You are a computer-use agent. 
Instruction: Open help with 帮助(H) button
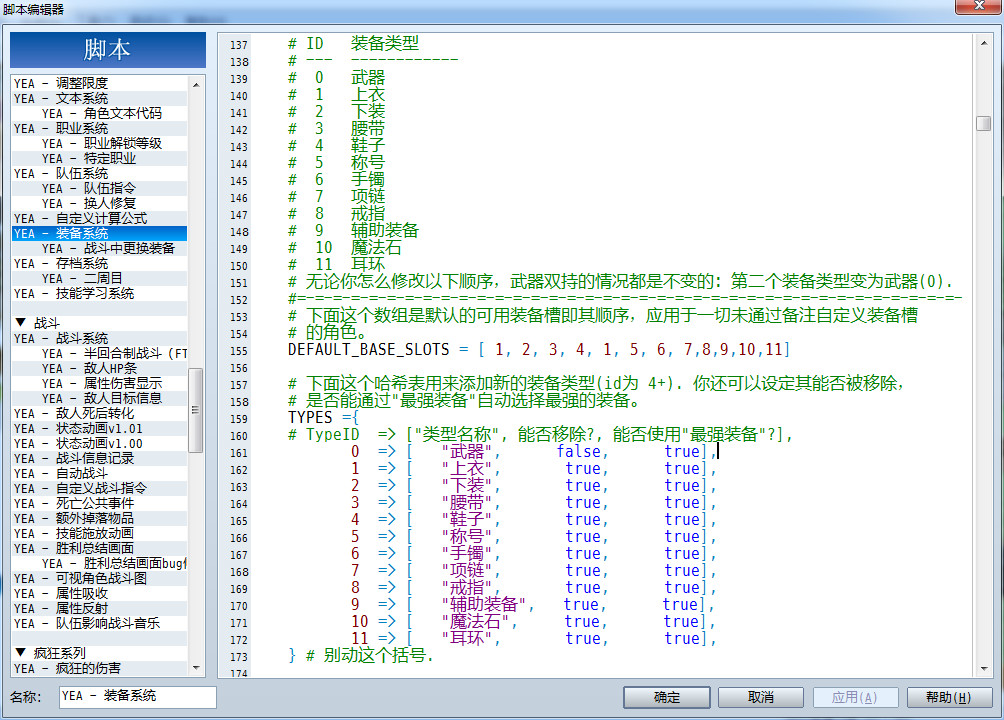(949, 697)
